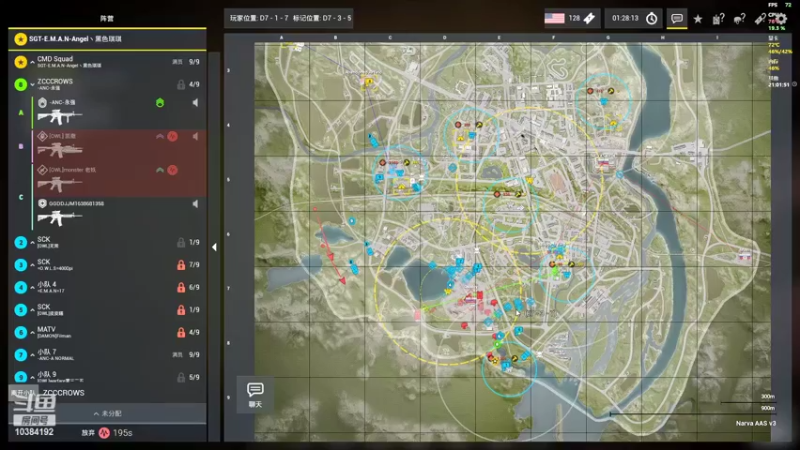Viewport: 800px width, 450px height.
Task: Toggle lock icon on squad 2 SCK 1/9
Action: pos(181,242)
